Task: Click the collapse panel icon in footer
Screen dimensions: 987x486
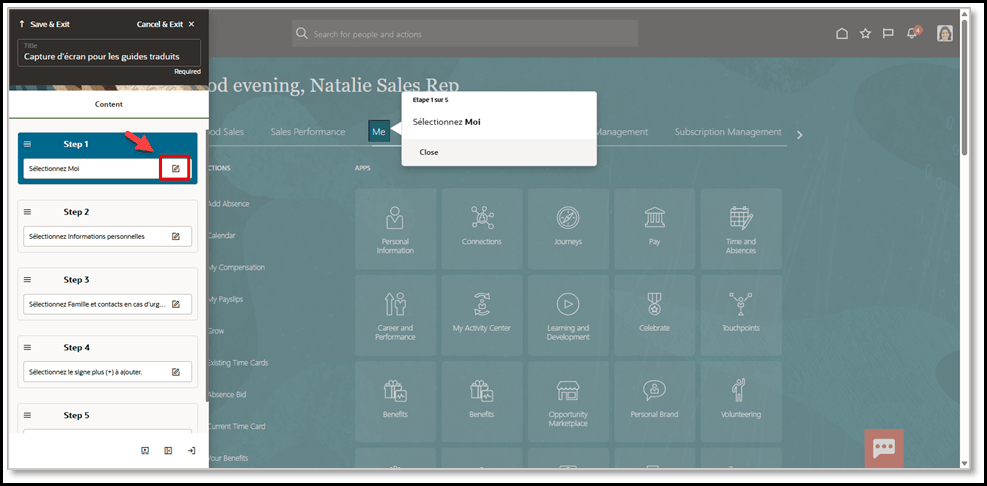Action: pyautogui.click(x=168, y=451)
